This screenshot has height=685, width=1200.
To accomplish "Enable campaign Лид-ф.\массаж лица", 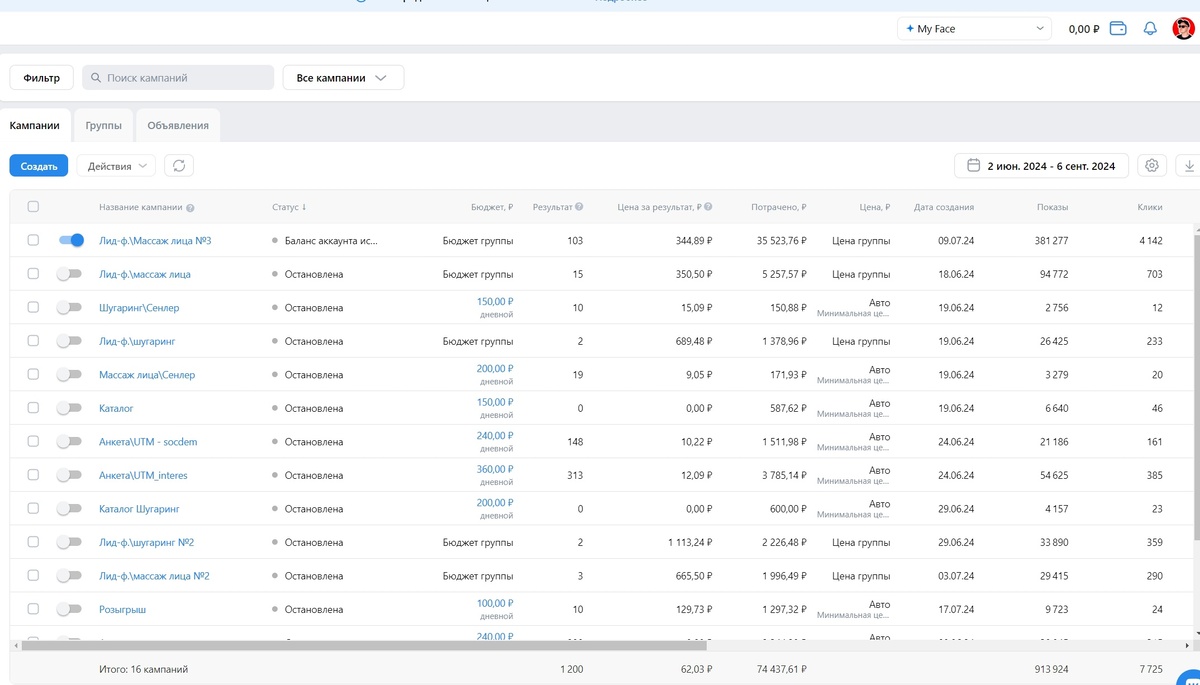I will (x=69, y=274).
